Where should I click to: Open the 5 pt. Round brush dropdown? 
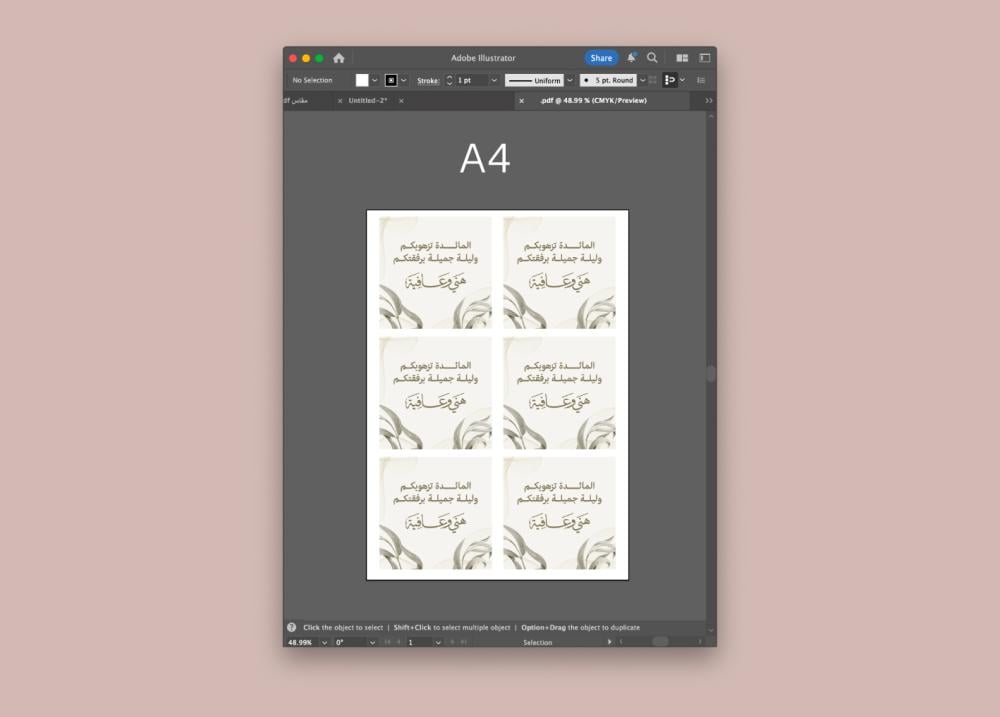tap(642, 80)
